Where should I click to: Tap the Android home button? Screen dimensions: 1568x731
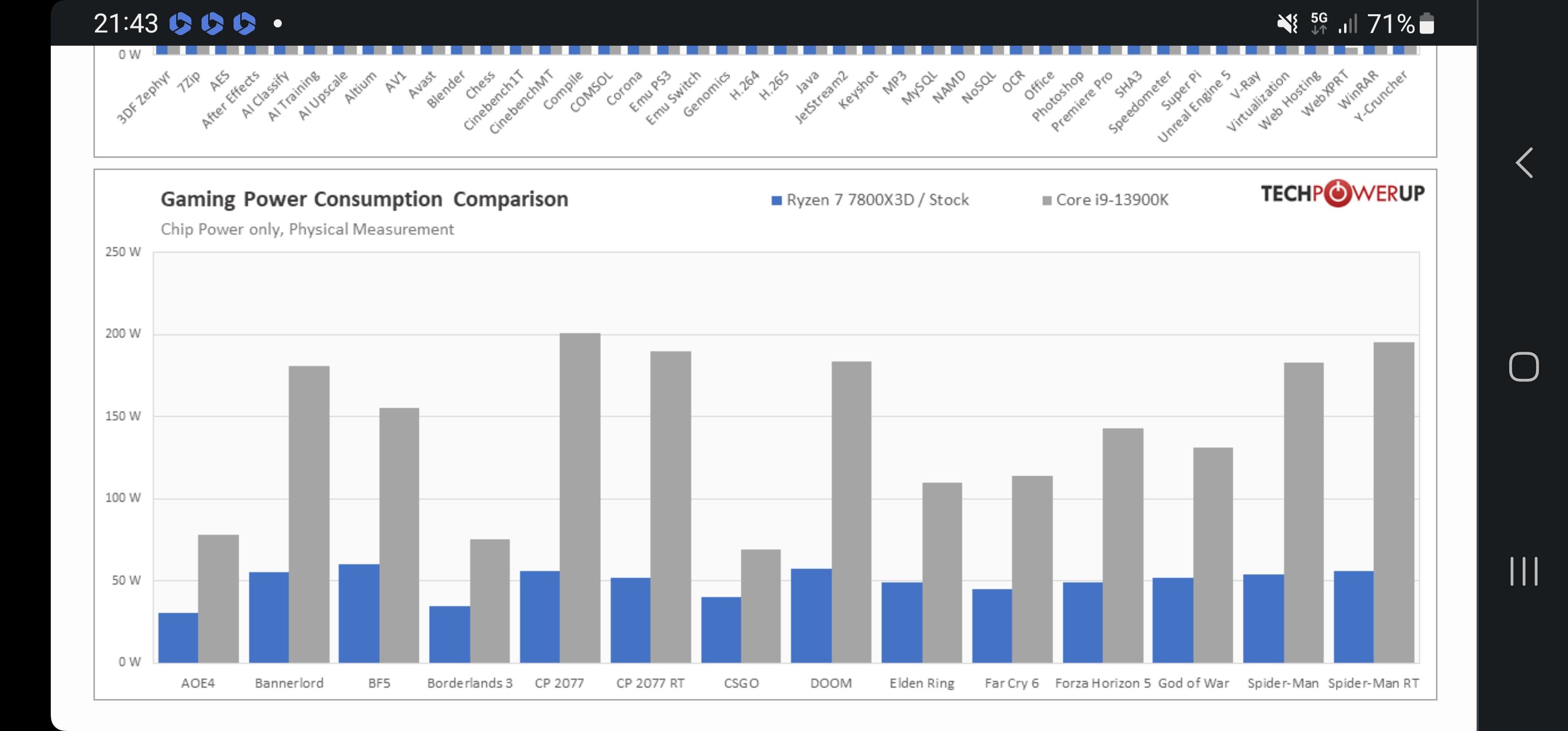pyautogui.click(x=1523, y=367)
